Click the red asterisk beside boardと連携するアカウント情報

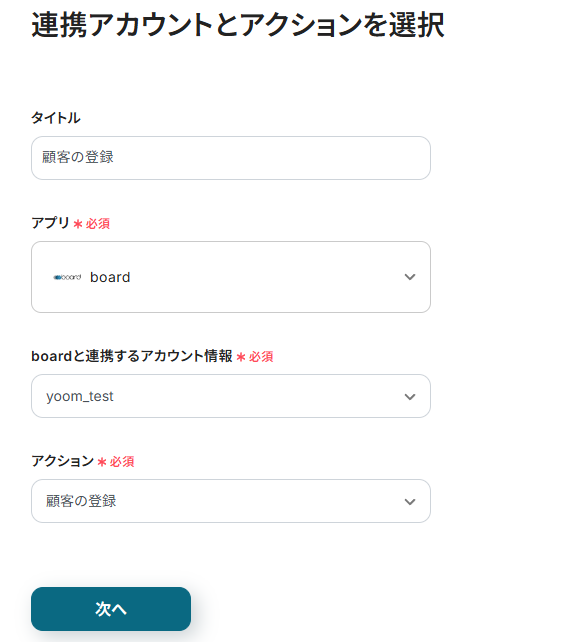(x=241, y=357)
